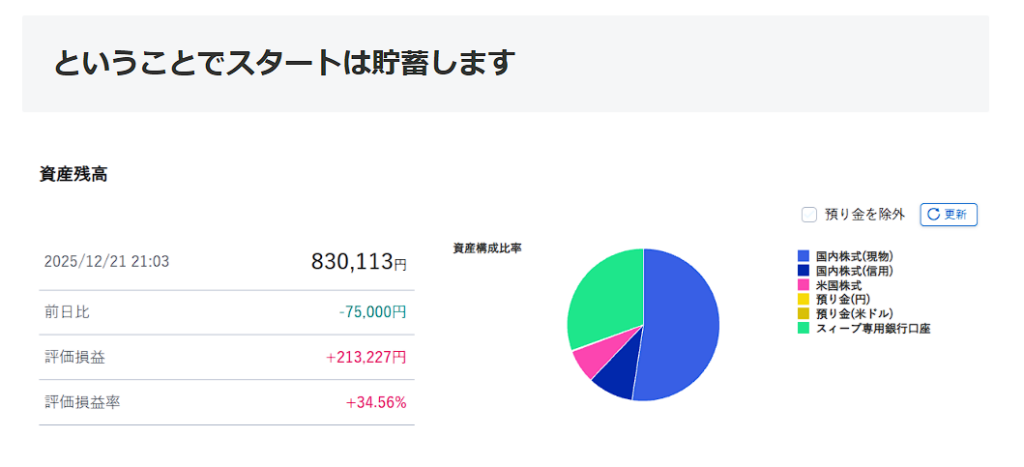Click the pink 米国株式 legend swatch
This screenshot has width=1024, height=467.
click(x=803, y=285)
